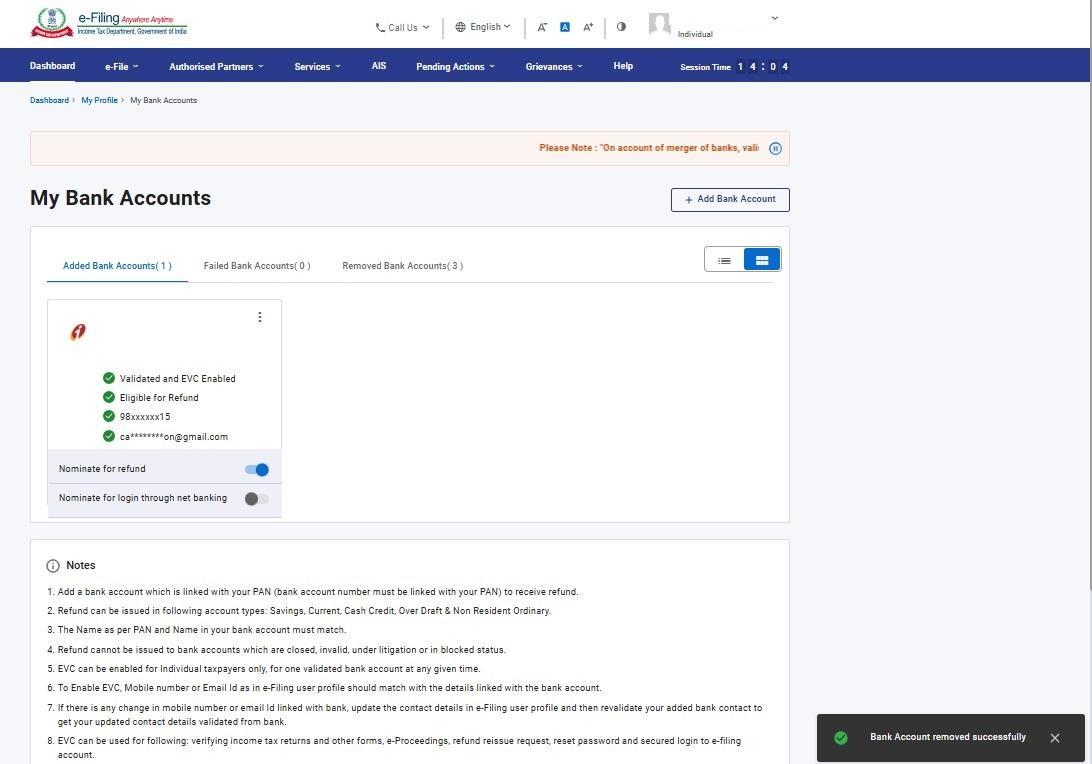The height and width of the screenshot is (764, 1092).
Task: Click the e-Filing Income Tax Department logo
Action: click(x=109, y=23)
